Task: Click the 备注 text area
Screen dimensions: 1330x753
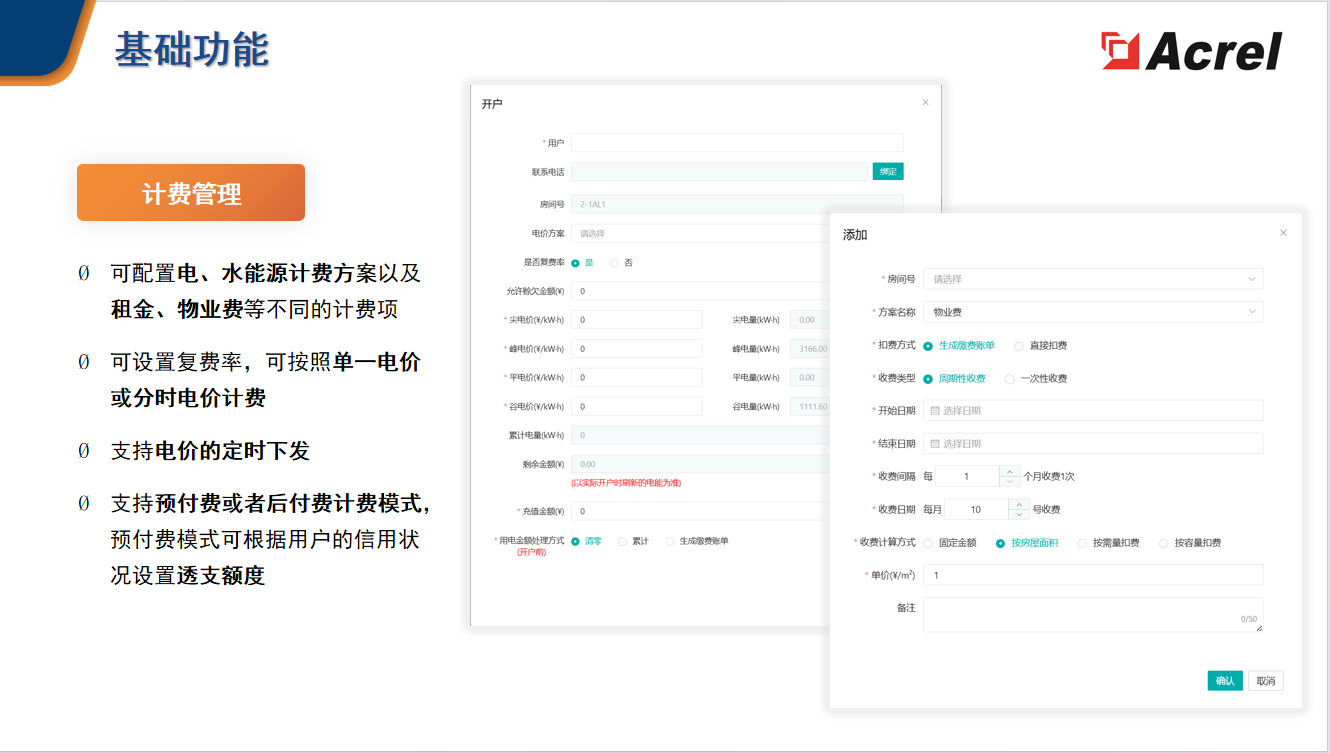Action: pyautogui.click(x=1092, y=612)
